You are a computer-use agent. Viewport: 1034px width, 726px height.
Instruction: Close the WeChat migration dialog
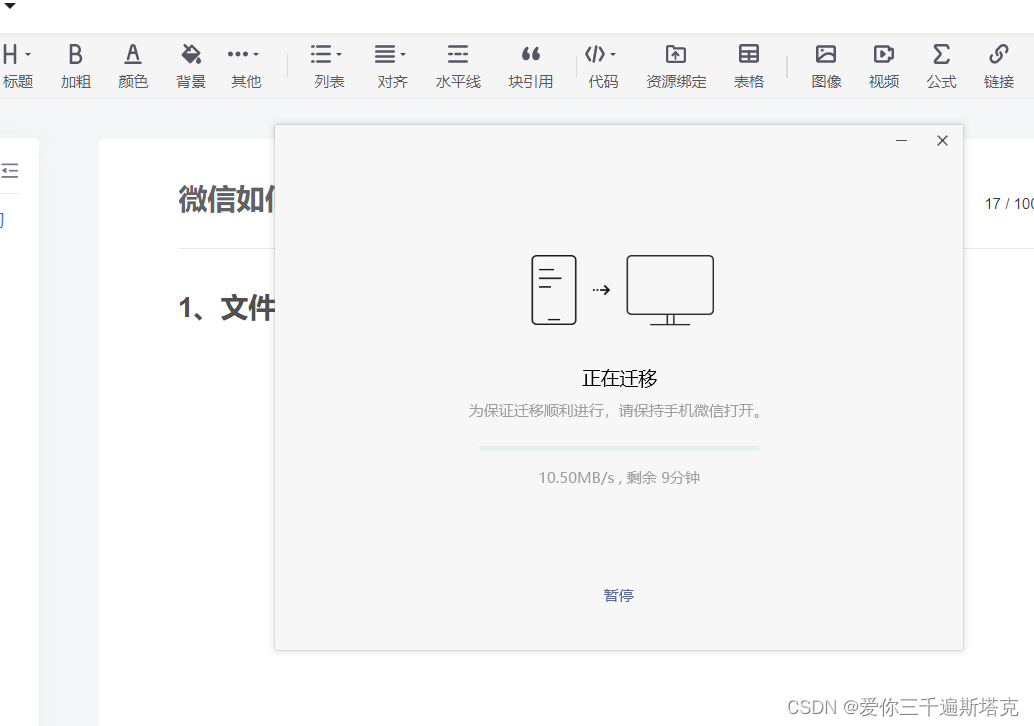tap(942, 140)
